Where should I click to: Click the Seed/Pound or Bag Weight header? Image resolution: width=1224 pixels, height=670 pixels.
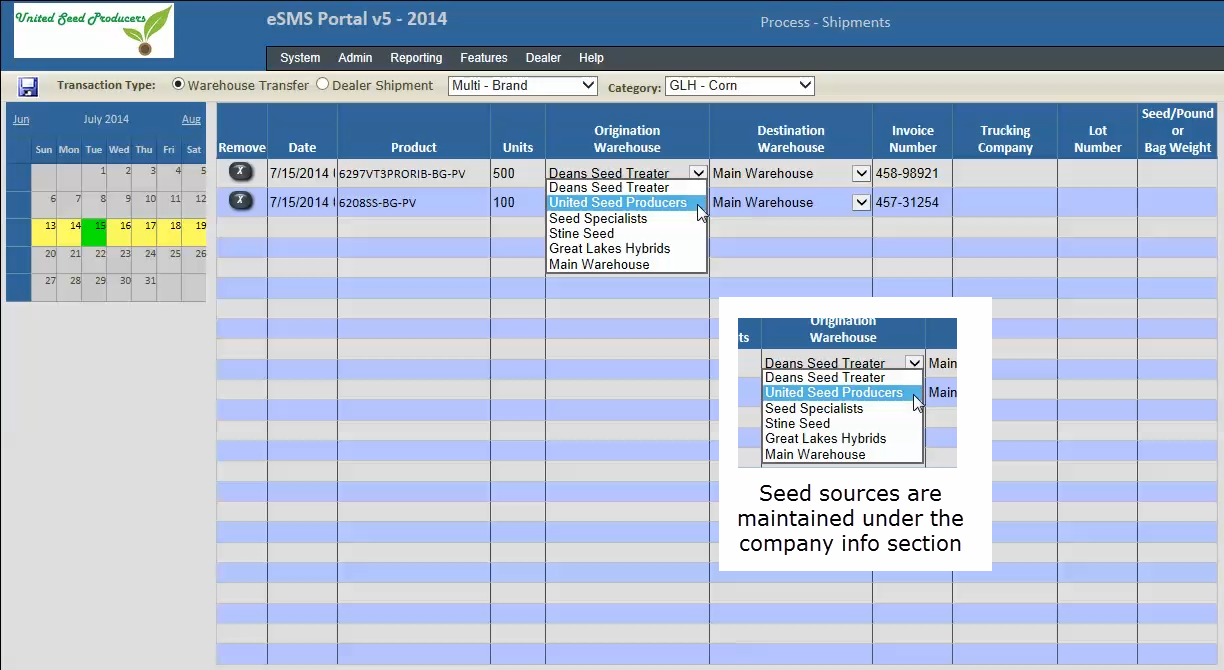[x=1178, y=130]
